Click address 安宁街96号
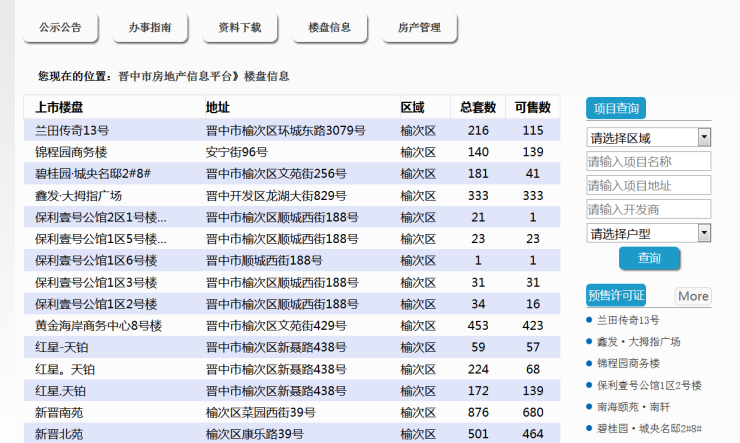740x443 pixels. [237, 152]
